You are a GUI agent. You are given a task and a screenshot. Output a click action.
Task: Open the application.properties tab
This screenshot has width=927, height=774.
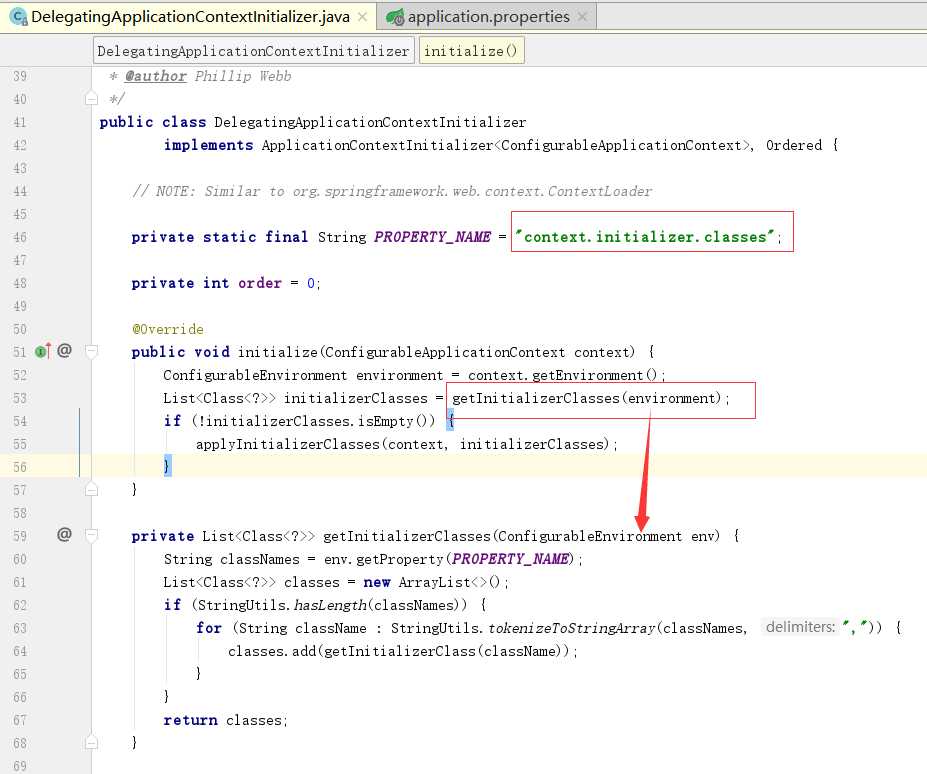coord(488,17)
